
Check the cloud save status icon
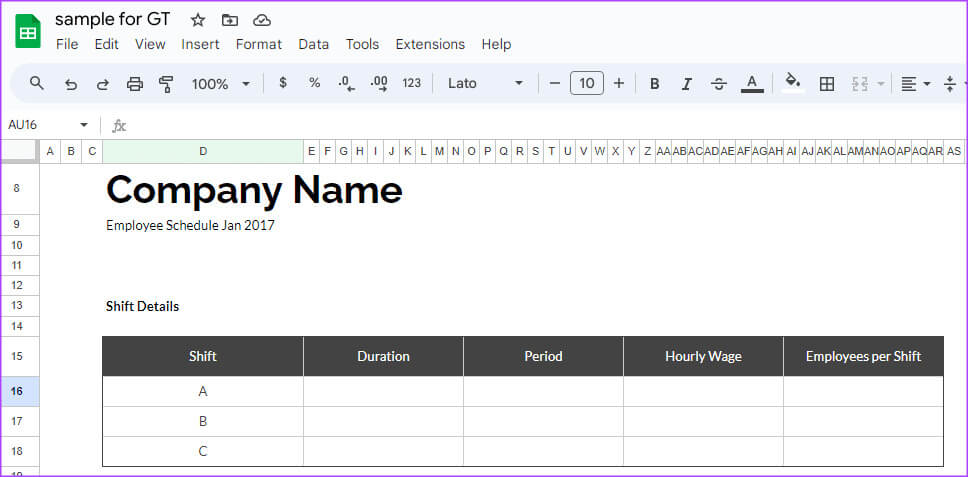(262, 20)
